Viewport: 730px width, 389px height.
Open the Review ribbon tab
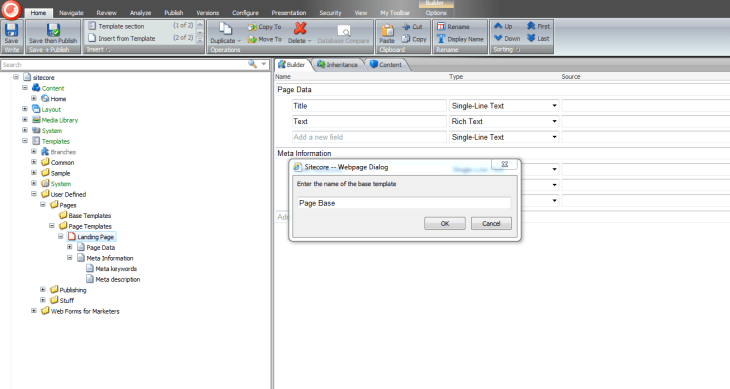click(x=107, y=13)
